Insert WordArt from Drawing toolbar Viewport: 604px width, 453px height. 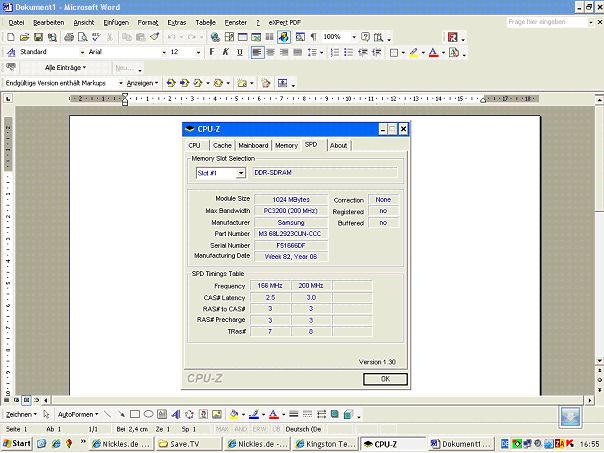click(x=176, y=414)
